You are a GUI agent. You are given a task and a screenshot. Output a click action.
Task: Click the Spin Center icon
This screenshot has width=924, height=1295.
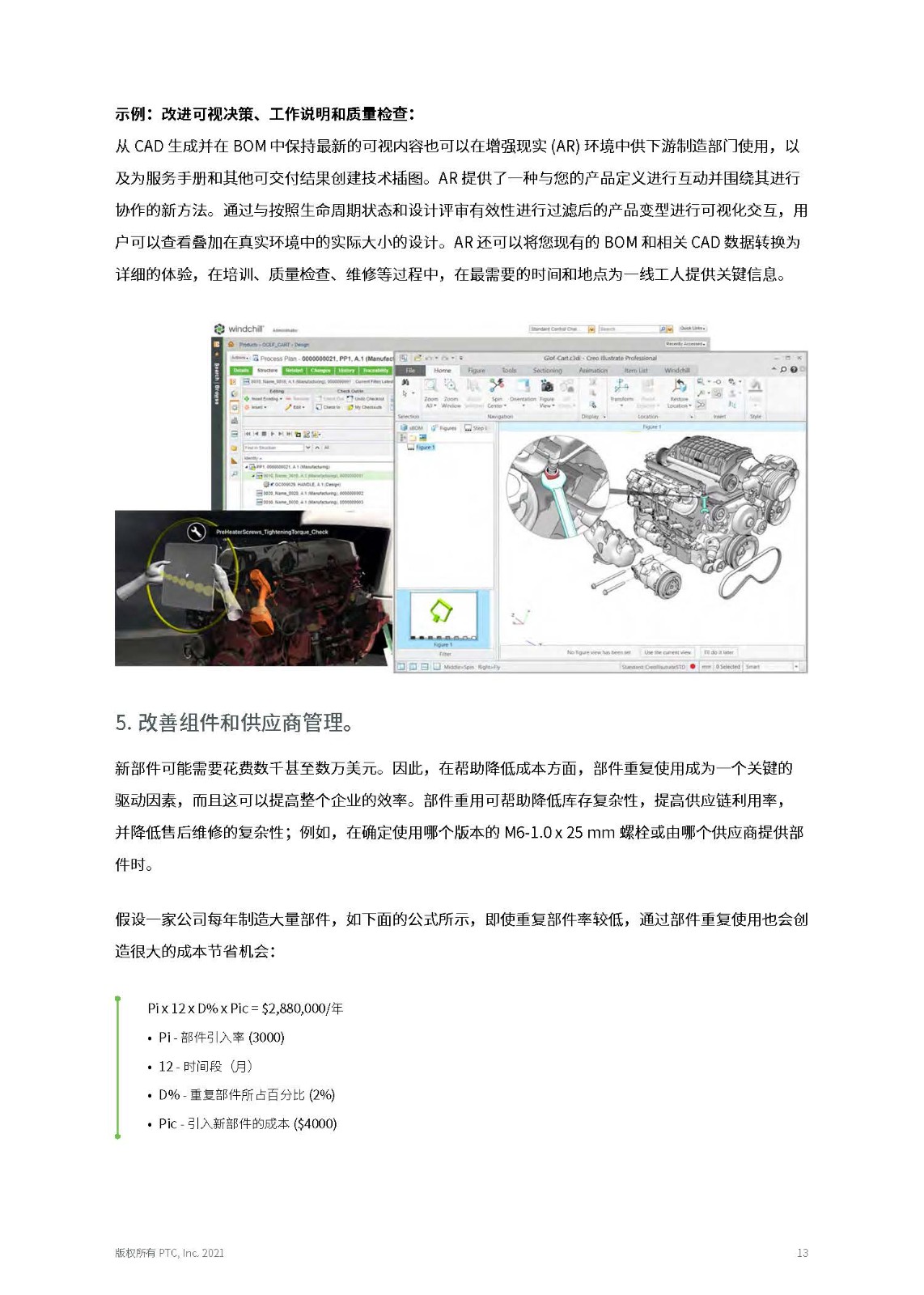[x=497, y=386]
